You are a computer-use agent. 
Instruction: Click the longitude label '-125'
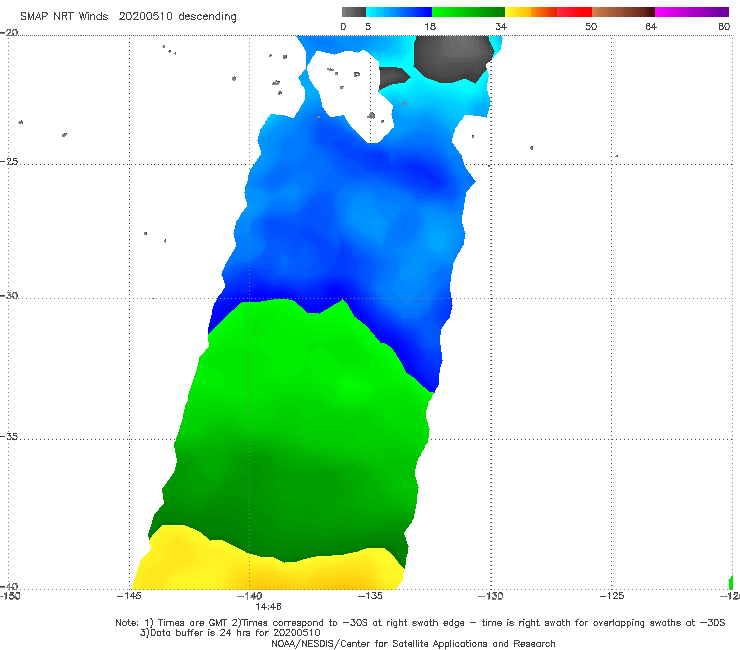(x=612, y=596)
